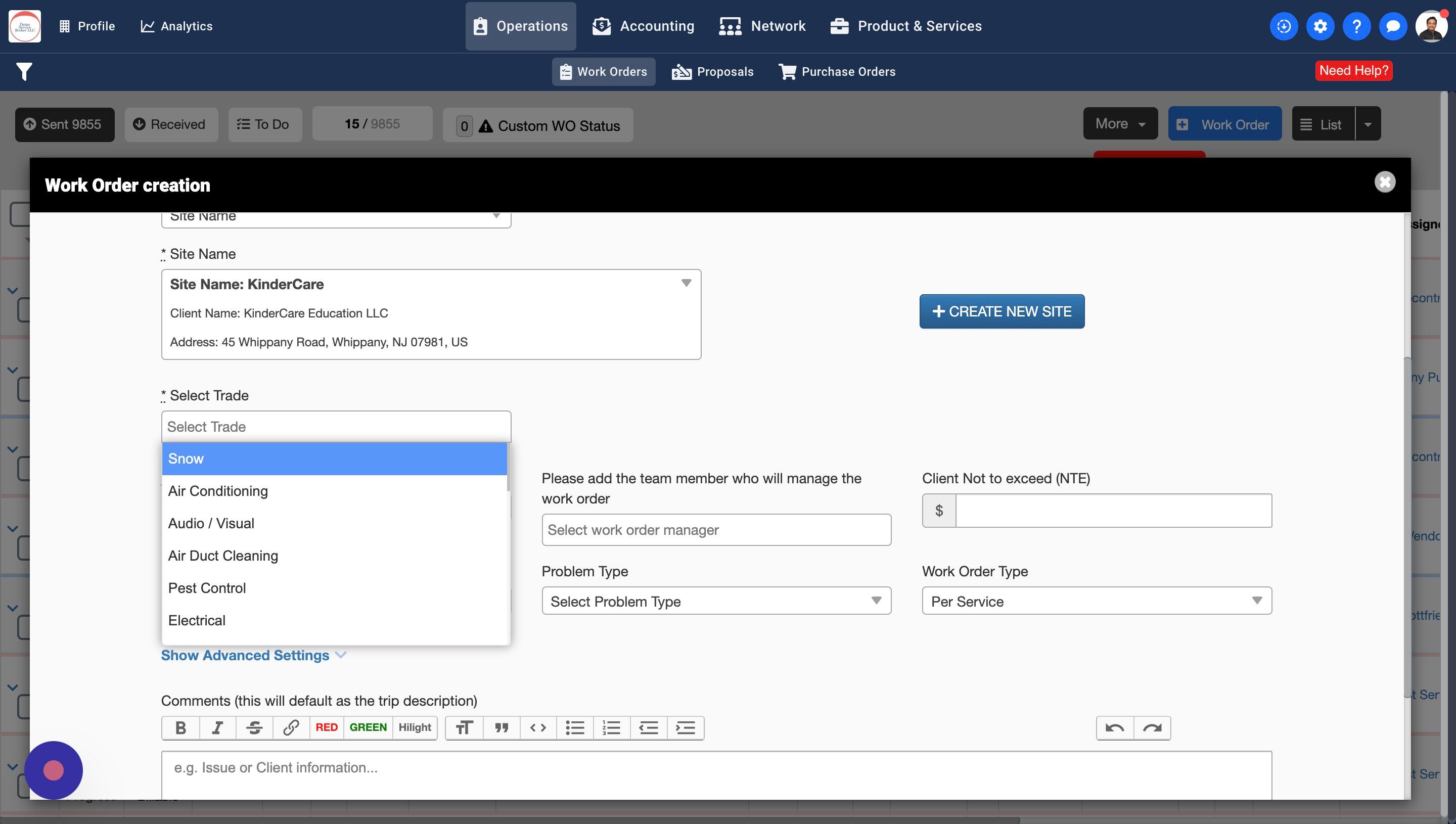Open the Select Problem Type dropdown

(716, 601)
